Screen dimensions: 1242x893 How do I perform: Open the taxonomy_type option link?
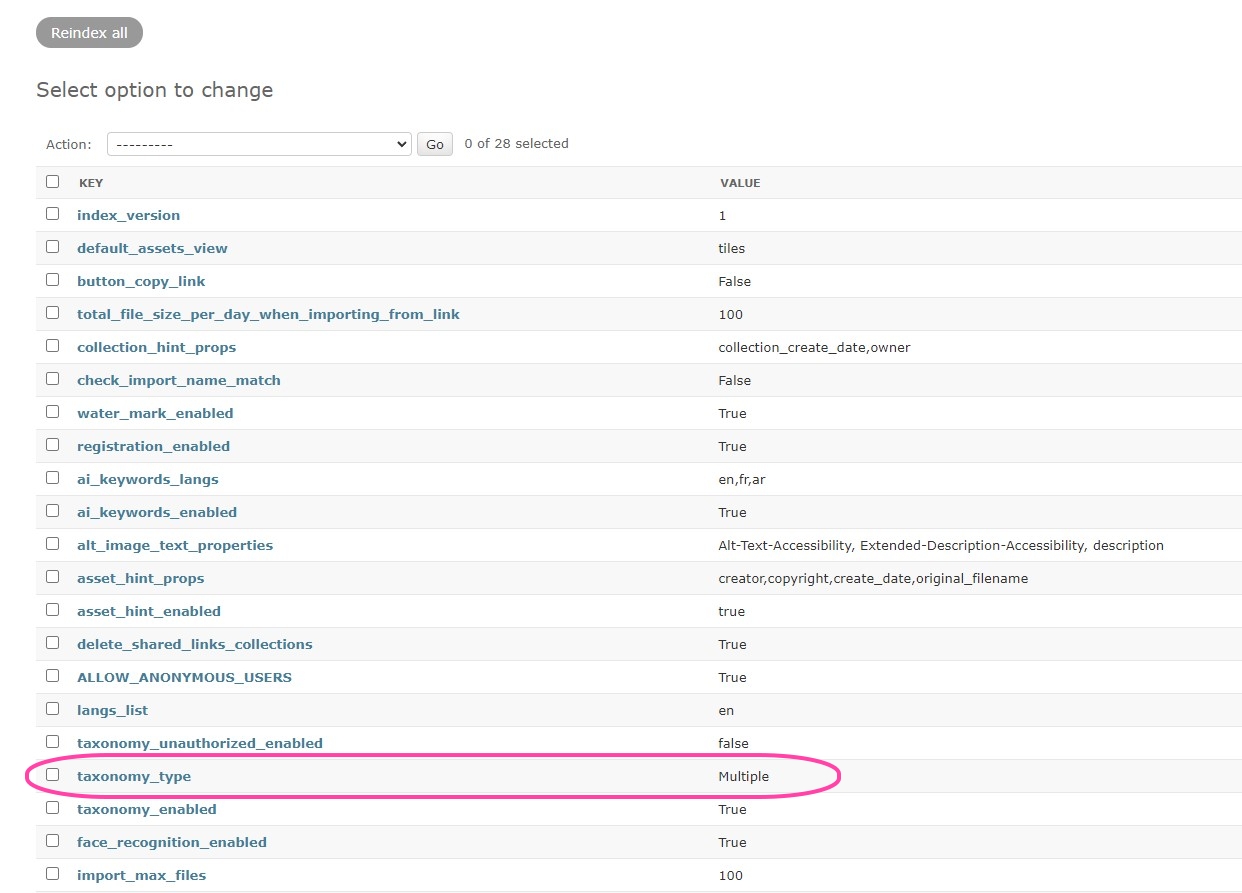tap(134, 776)
